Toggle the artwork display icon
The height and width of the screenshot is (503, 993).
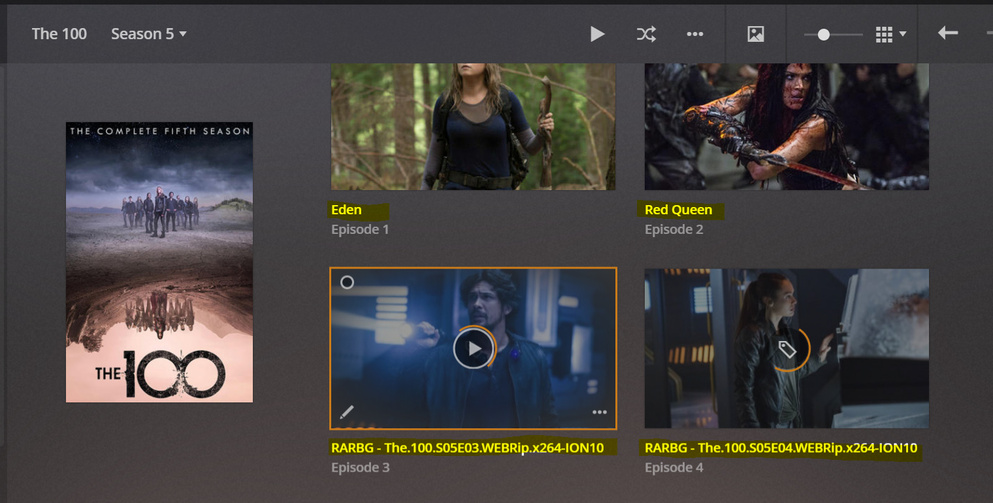click(756, 34)
